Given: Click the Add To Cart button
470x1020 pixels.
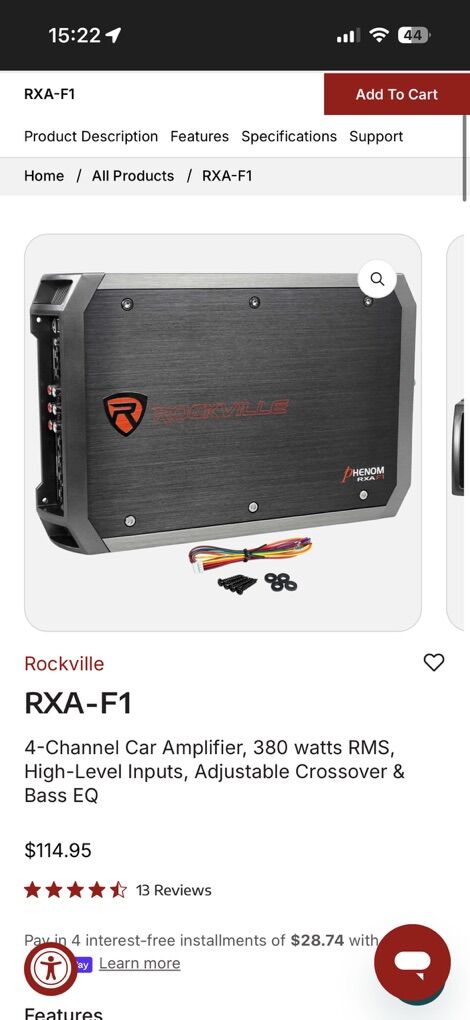Looking at the screenshot, I should 397,94.
